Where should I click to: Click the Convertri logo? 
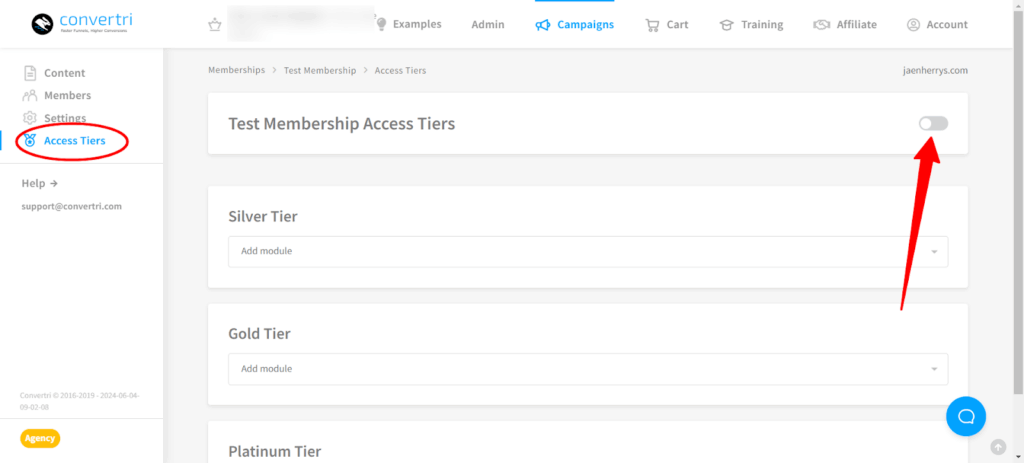80,23
